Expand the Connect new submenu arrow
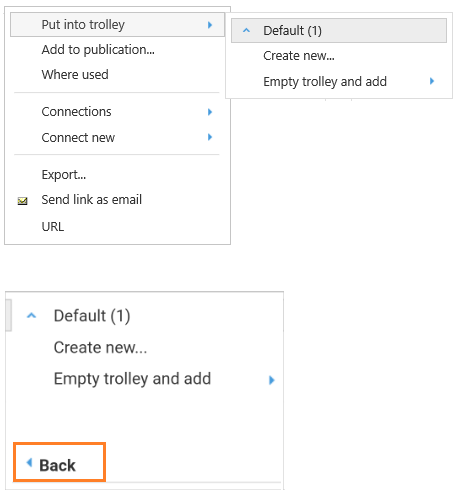 [210, 137]
